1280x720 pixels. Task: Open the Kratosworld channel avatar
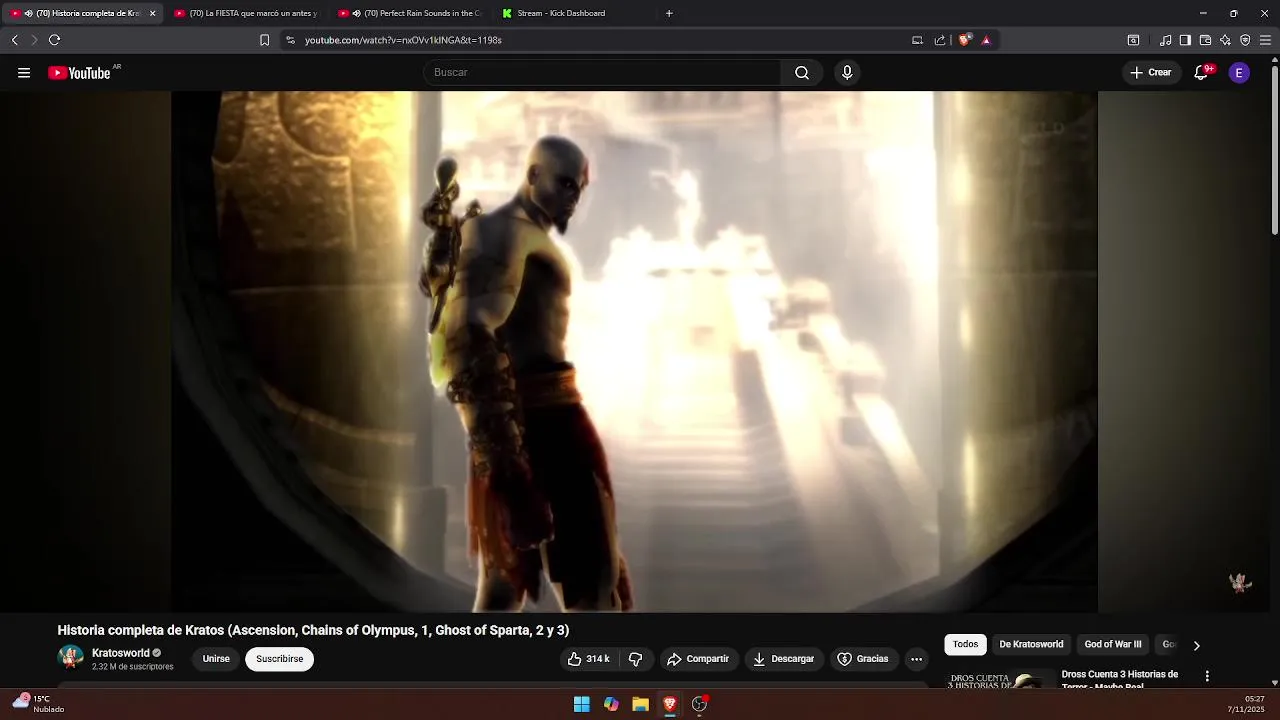click(71, 657)
